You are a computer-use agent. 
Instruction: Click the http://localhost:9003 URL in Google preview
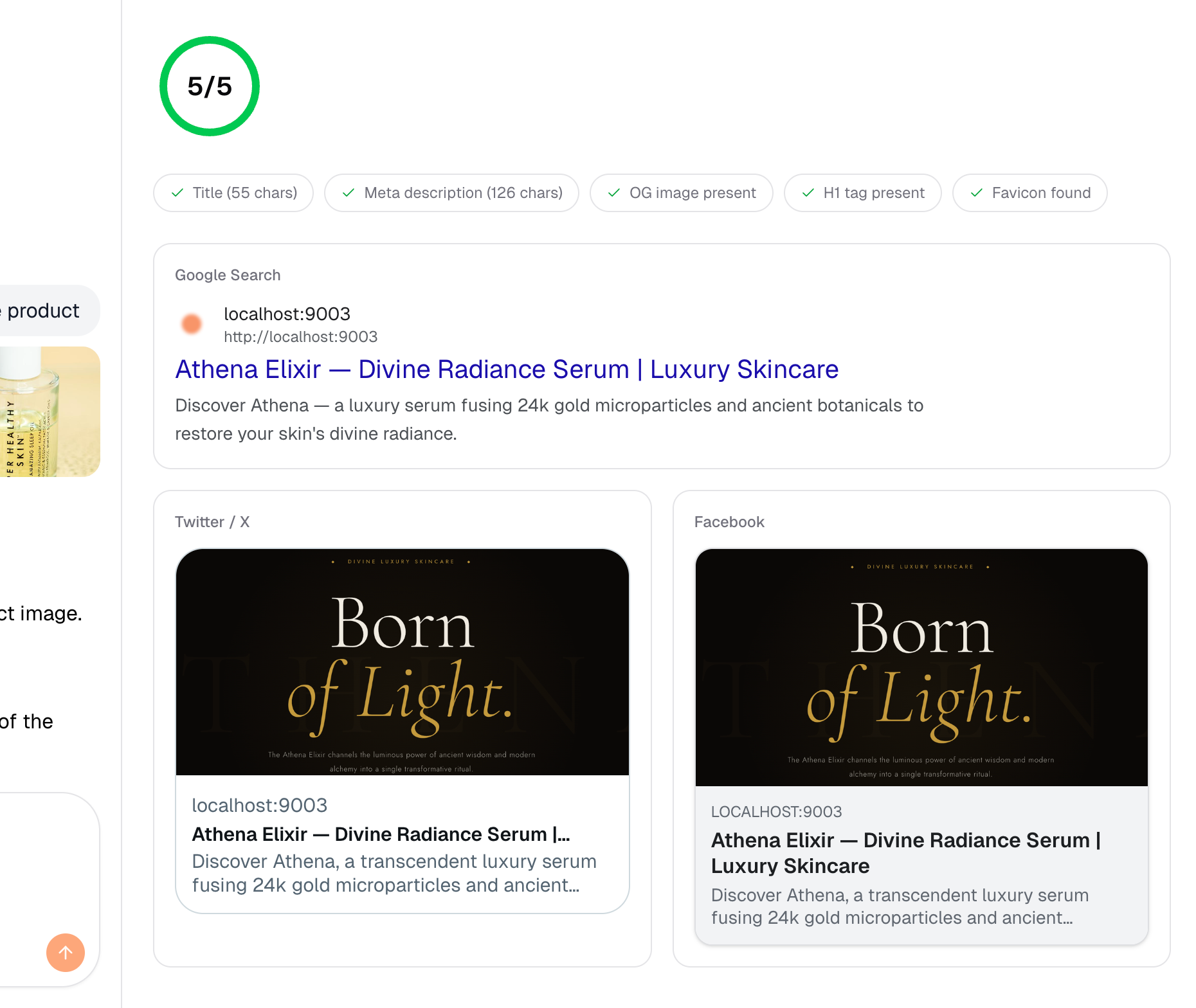click(x=300, y=337)
